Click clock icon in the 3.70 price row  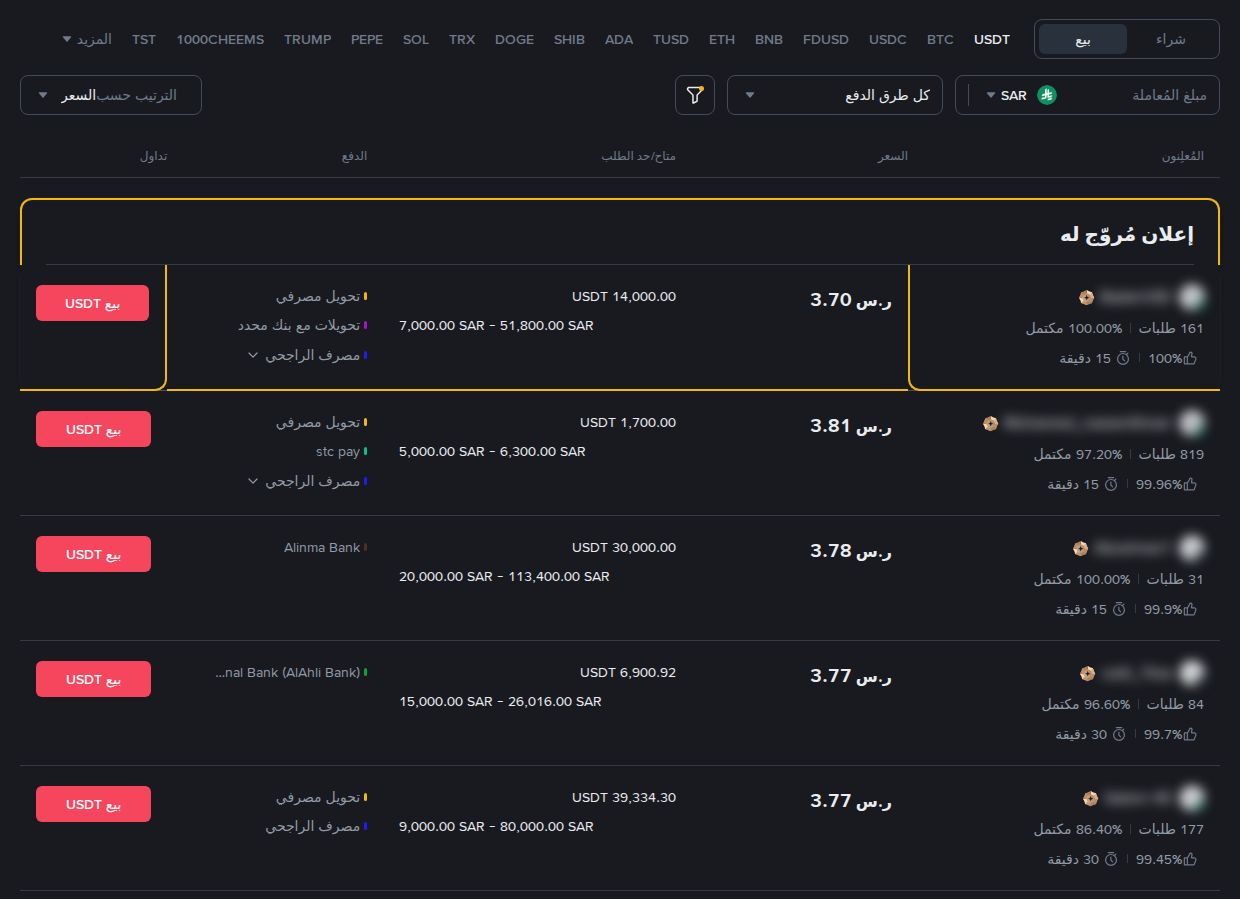(x=1123, y=358)
